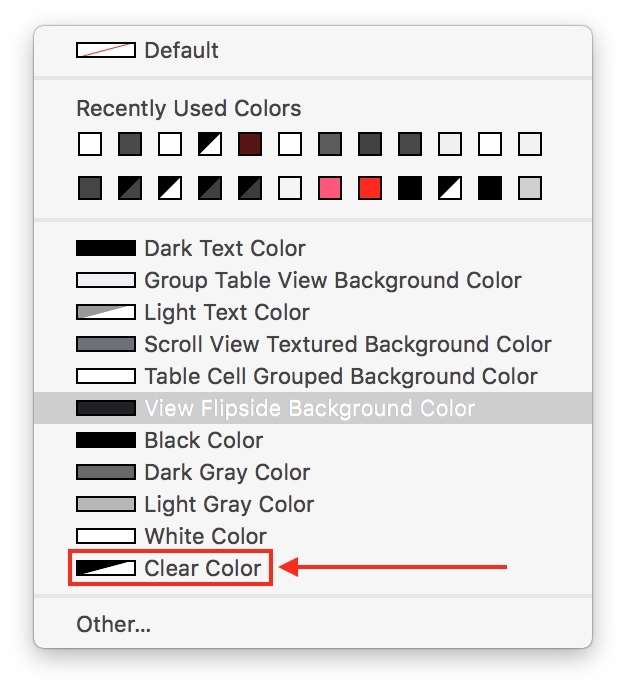Image resolution: width=626 pixels, height=690 pixels.
Task: Pick the dark red recent color swatch
Action: [250, 144]
